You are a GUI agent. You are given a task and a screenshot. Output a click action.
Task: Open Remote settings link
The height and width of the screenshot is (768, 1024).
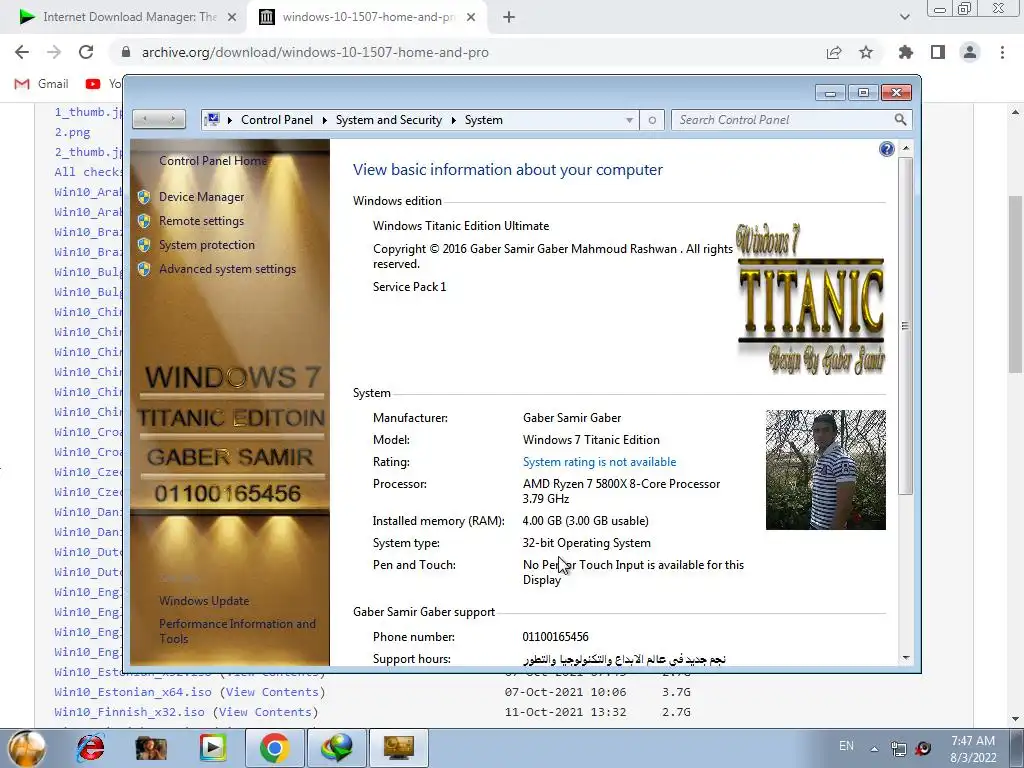click(201, 221)
